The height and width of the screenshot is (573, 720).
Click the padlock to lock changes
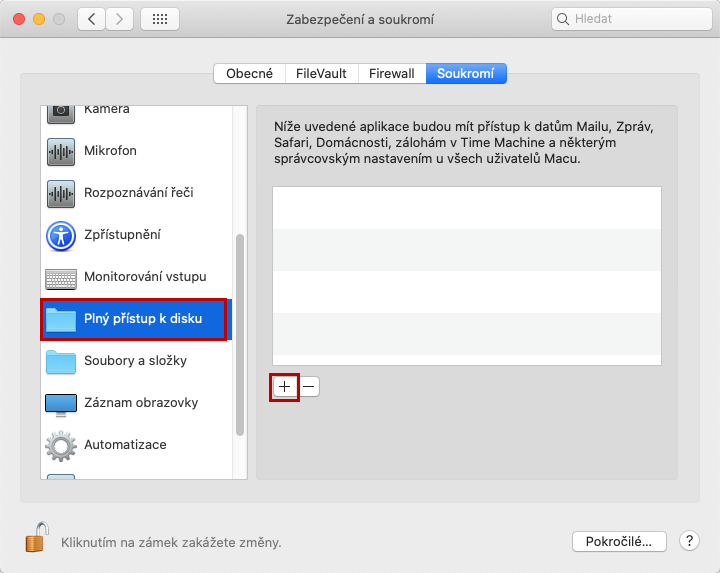click(x=36, y=538)
